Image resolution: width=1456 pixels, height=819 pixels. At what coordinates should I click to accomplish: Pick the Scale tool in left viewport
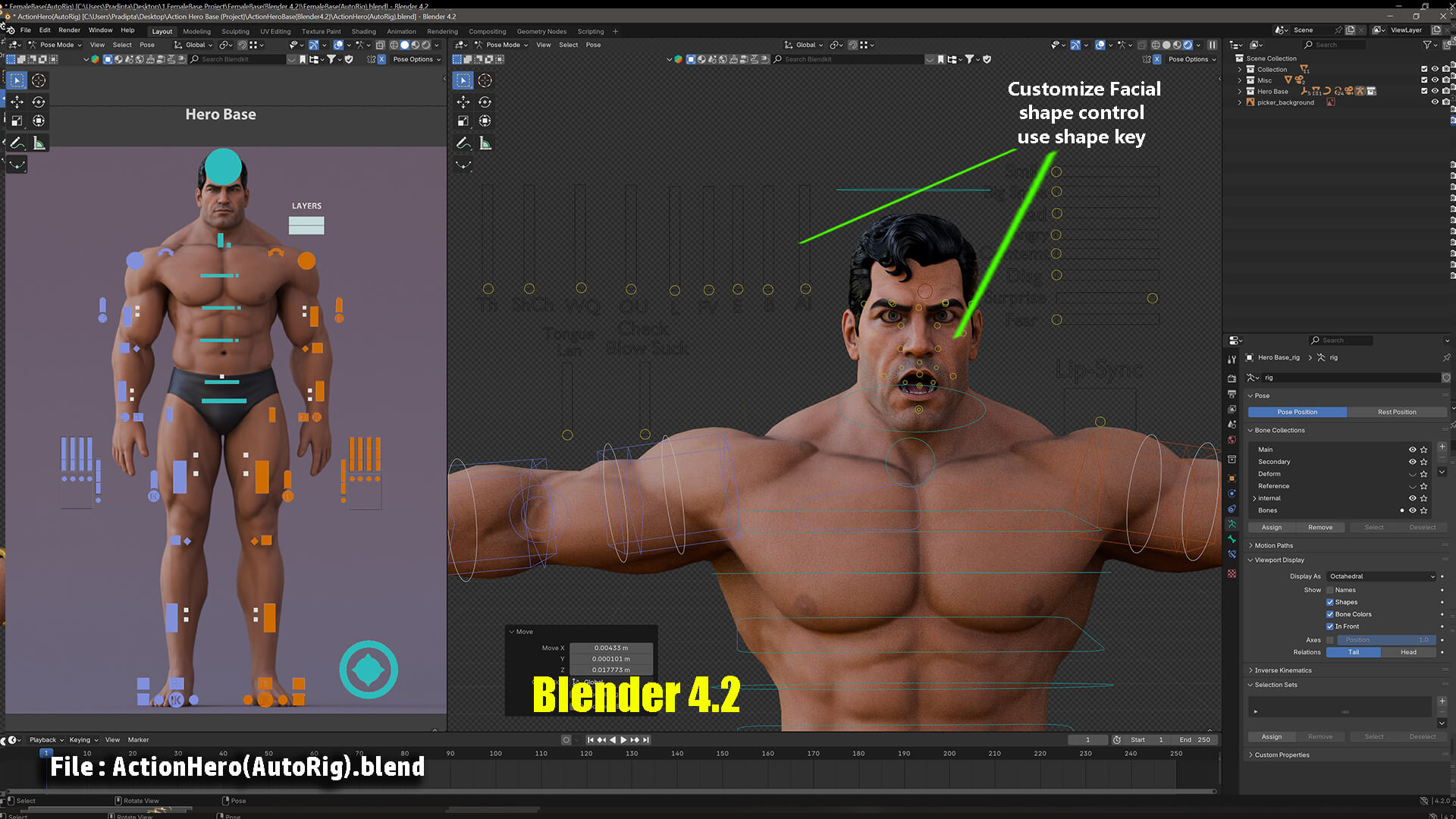(17, 121)
